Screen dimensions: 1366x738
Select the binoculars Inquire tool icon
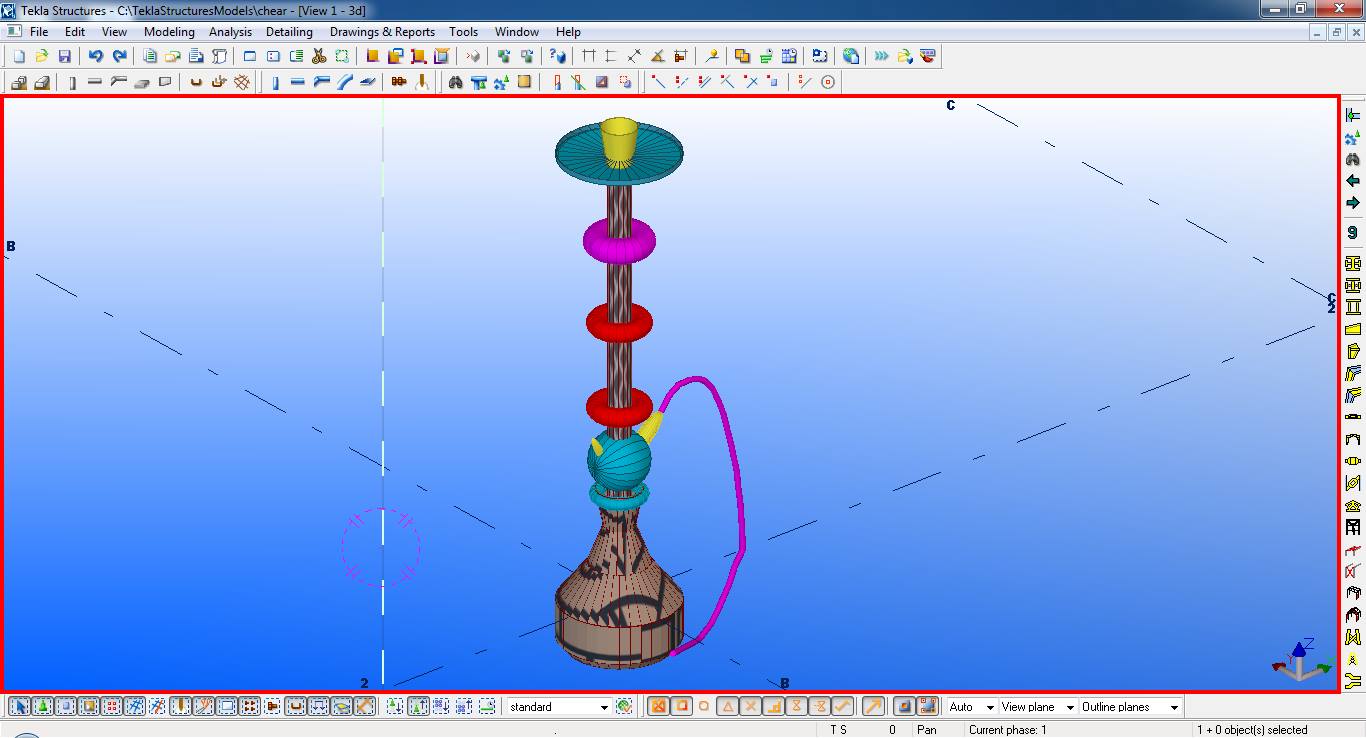click(x=456, y=82)
